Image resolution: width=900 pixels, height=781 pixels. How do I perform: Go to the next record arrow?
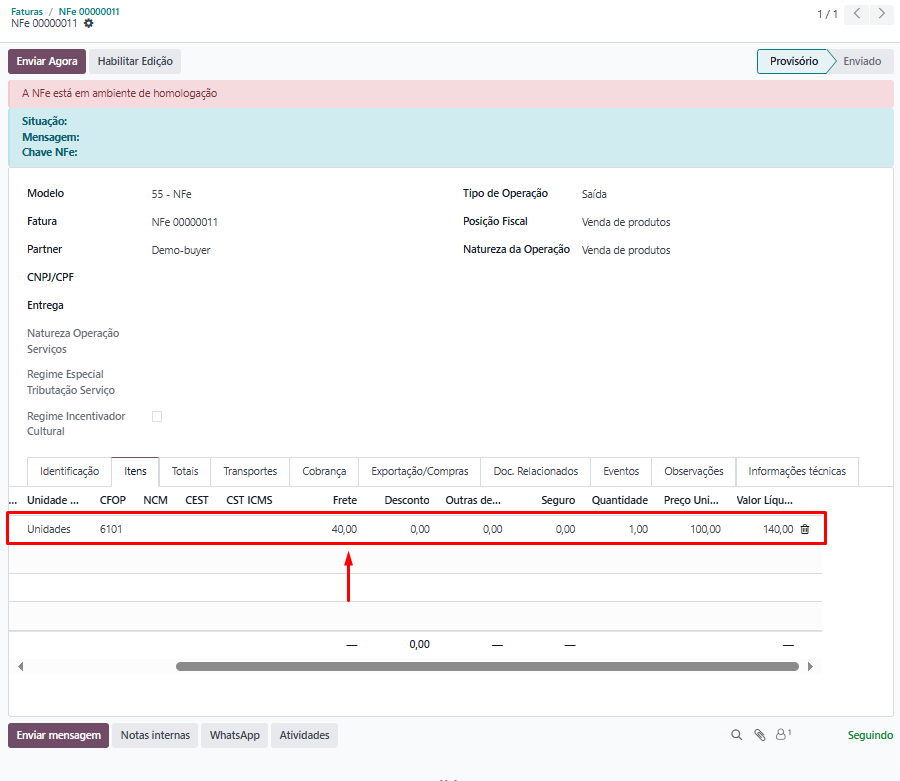(x=882, y=14)
